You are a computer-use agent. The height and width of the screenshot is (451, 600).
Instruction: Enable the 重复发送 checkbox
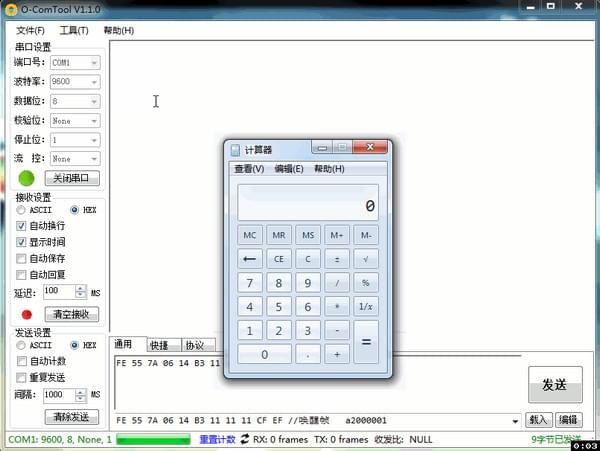click(x=21, y=378)
